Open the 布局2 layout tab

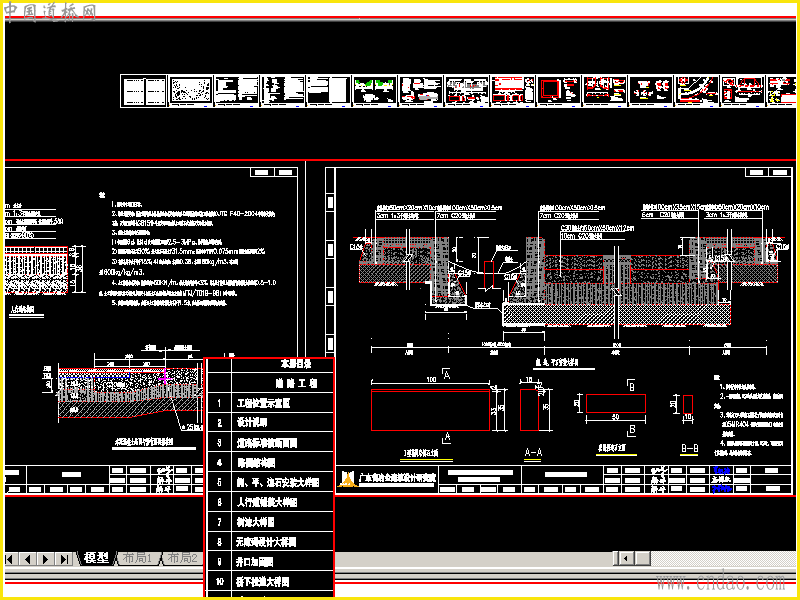pyautogui.click(x=182, y=558)
